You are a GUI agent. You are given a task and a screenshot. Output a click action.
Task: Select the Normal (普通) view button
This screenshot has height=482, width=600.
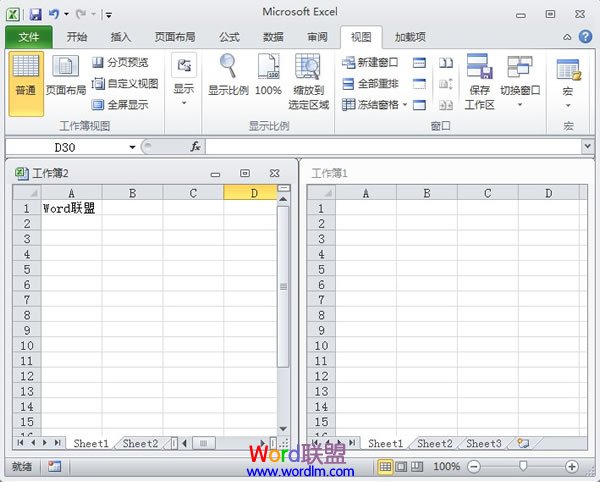tap(26, 83)
